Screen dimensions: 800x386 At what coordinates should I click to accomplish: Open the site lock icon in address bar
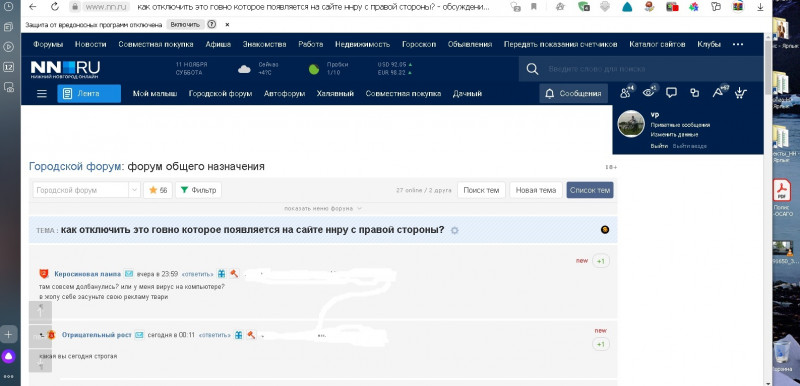pyautogui.click(x=75, y=7)
